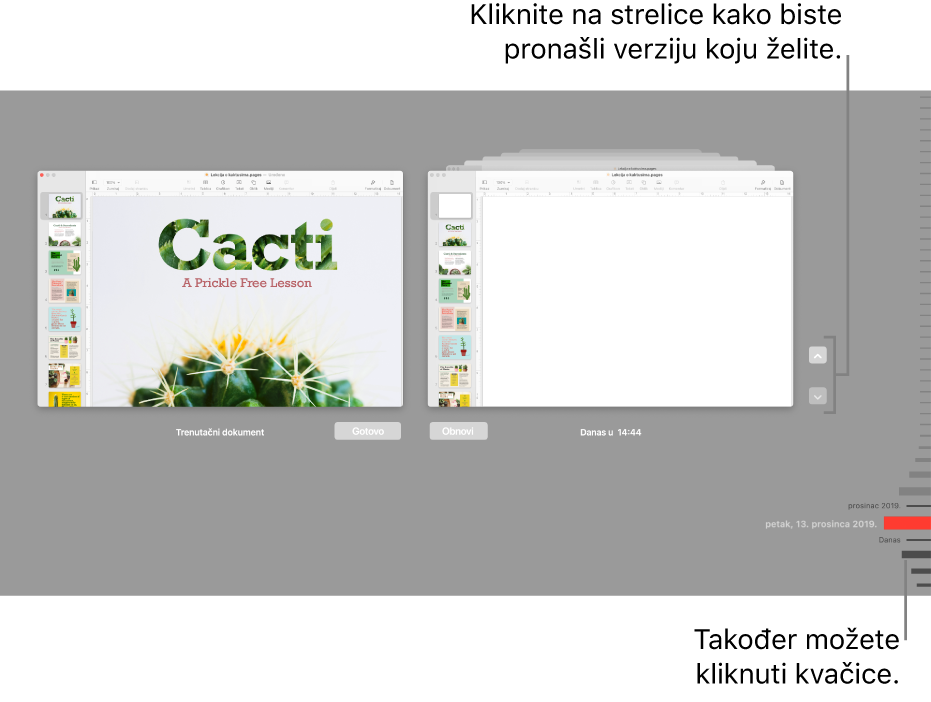Screen dimensions: 931x702
Task: Open Prikaz icon in 14:44 version window
Action: 484,184
